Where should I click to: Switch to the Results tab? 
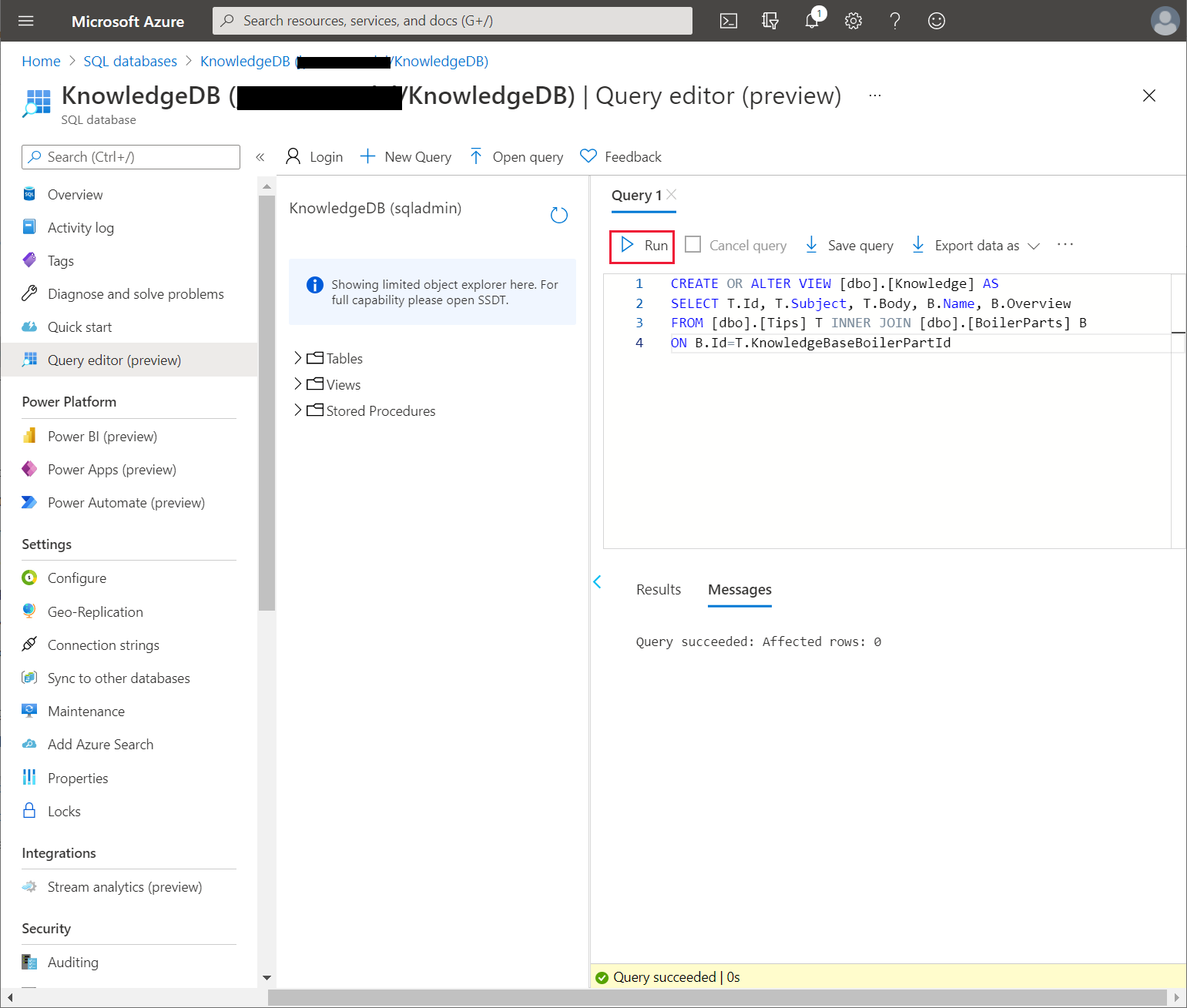tap(659, 590)
